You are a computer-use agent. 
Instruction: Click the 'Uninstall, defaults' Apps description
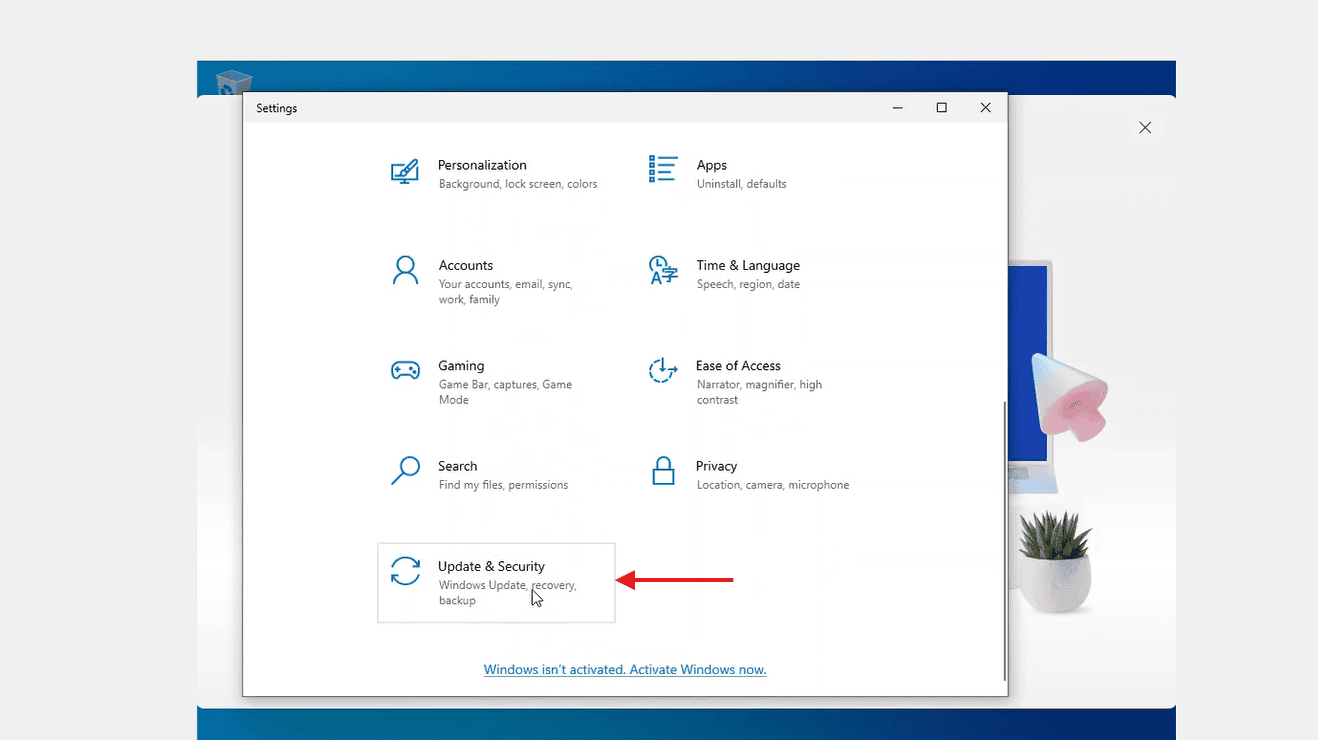click(741, 184)
